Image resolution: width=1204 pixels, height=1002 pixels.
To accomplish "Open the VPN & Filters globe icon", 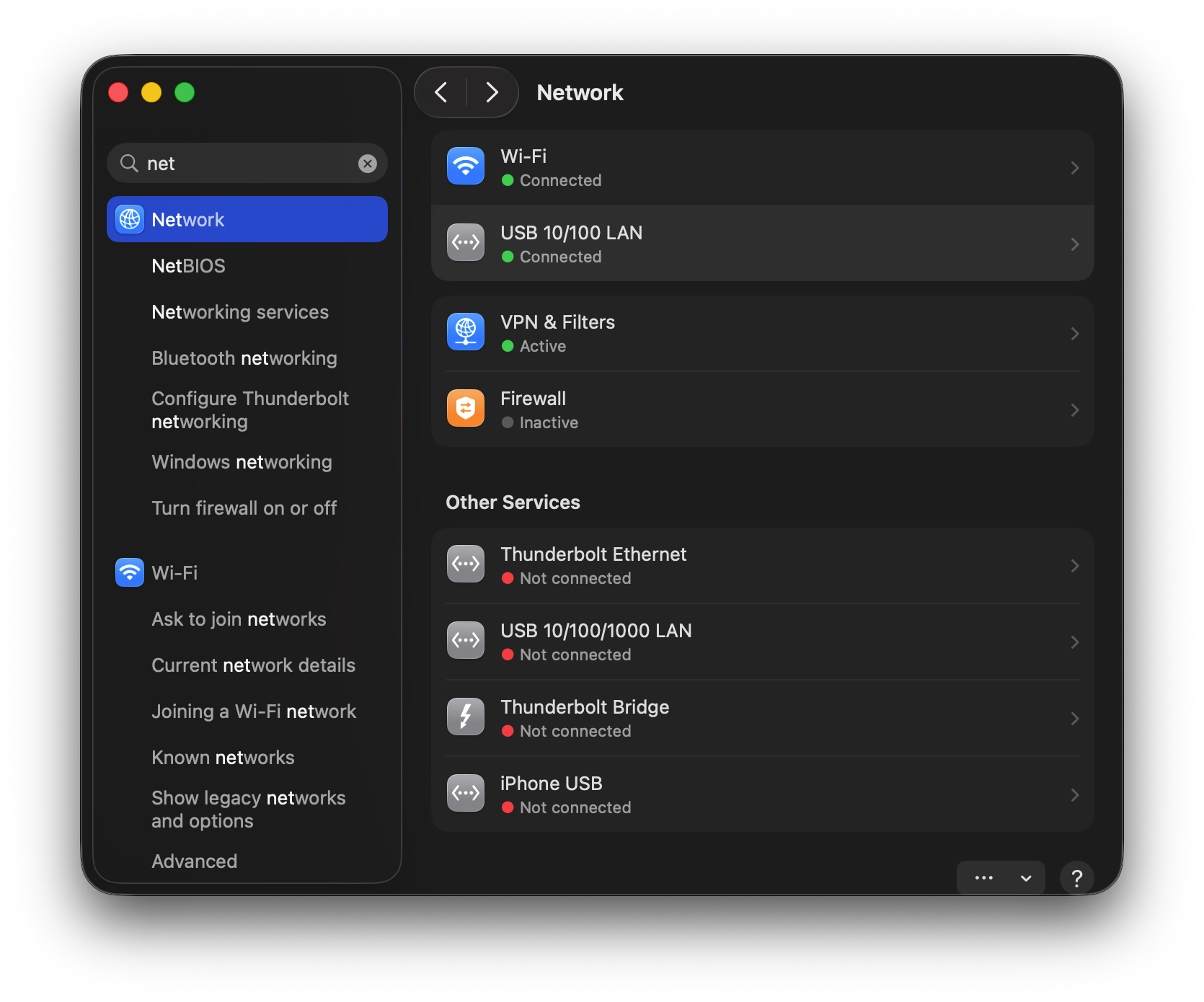I will (465, 332).
